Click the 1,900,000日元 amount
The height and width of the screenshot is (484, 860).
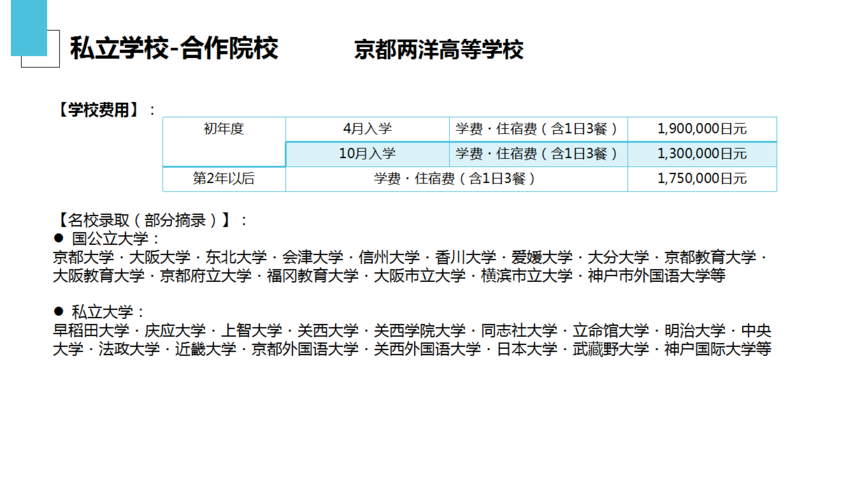pos(702,129)
